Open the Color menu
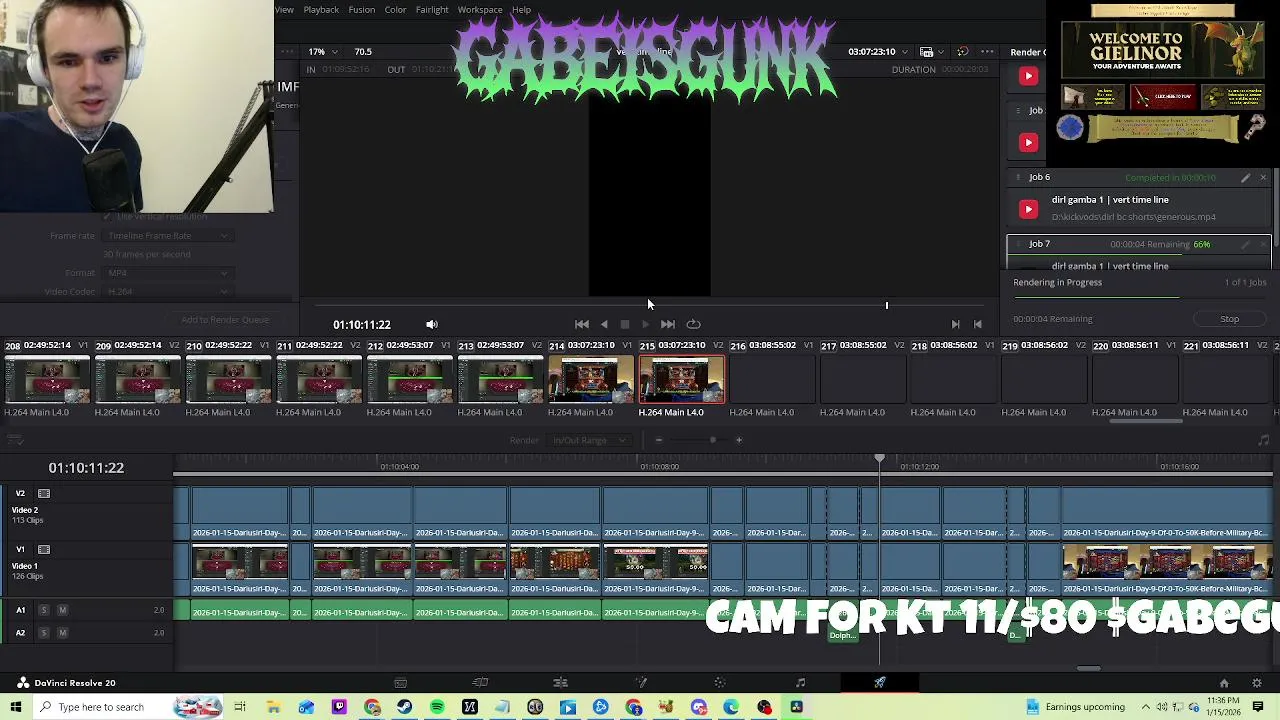 (x=395, y=10)
